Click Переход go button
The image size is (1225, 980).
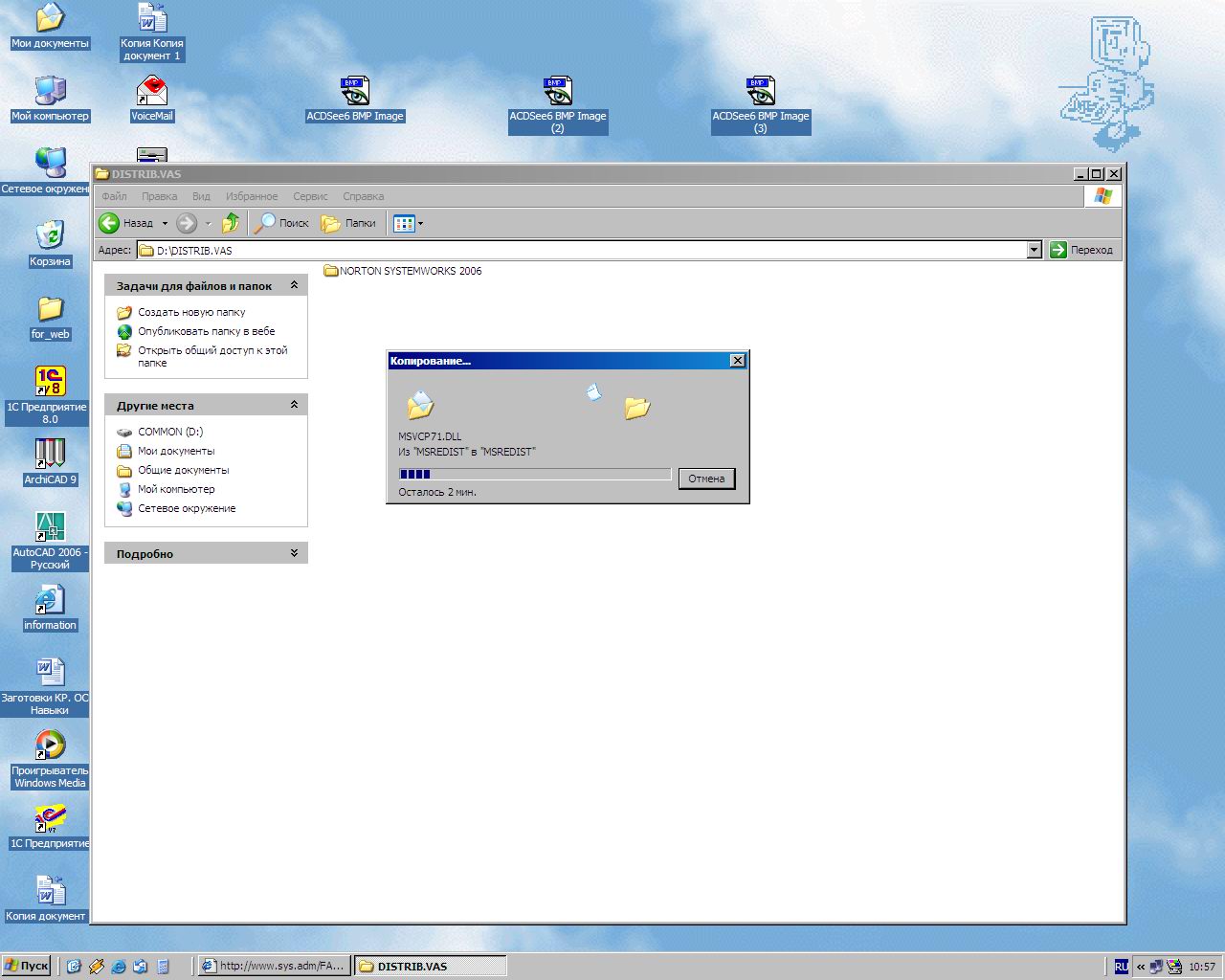click(x=1081, y=250)
